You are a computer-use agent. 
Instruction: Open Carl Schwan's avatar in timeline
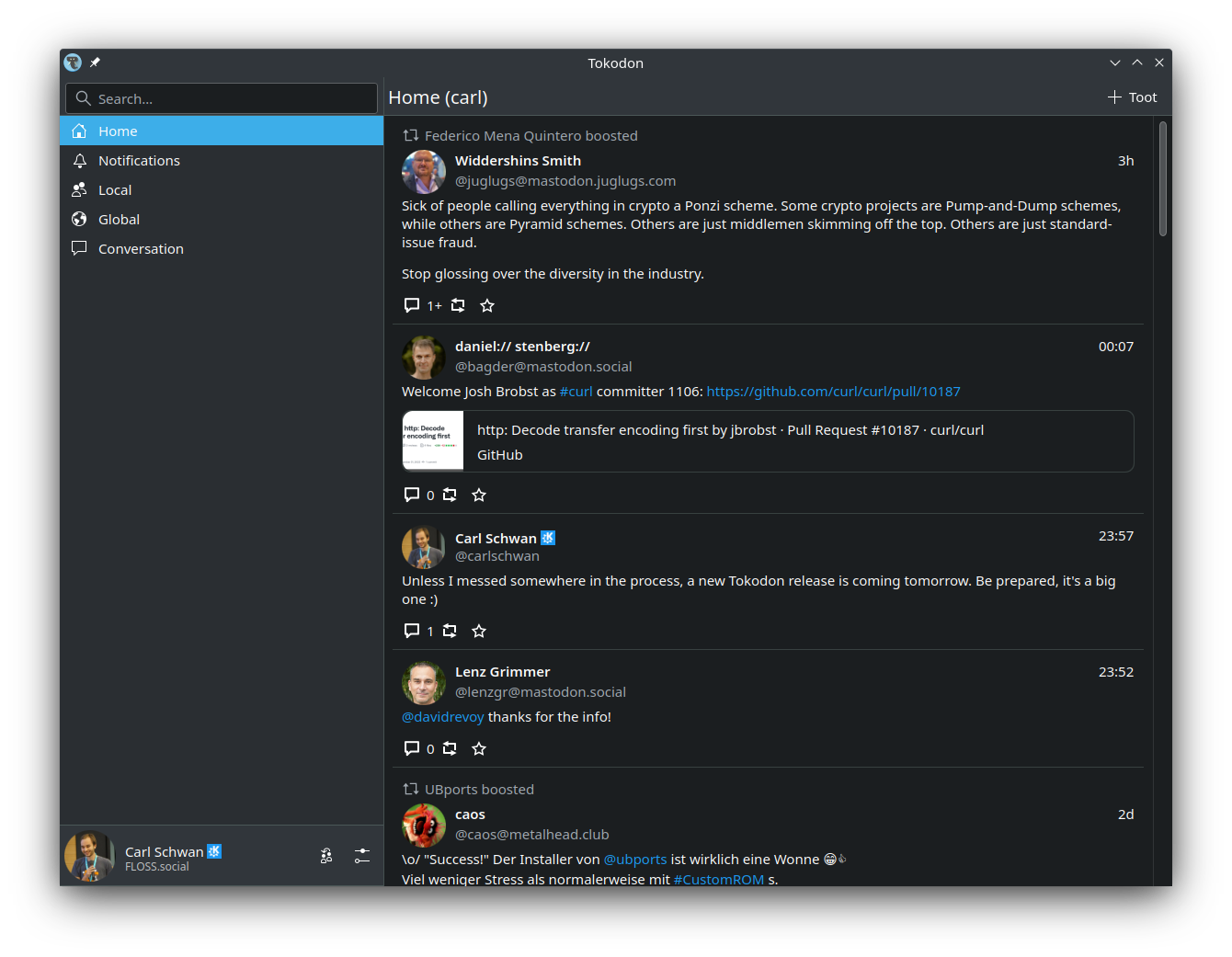coord(424,547)
